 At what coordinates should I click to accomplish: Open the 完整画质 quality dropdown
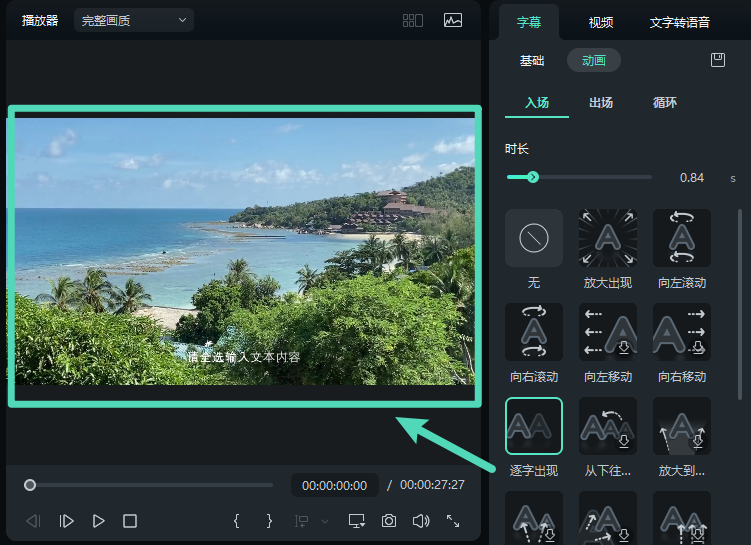[134, 21]
